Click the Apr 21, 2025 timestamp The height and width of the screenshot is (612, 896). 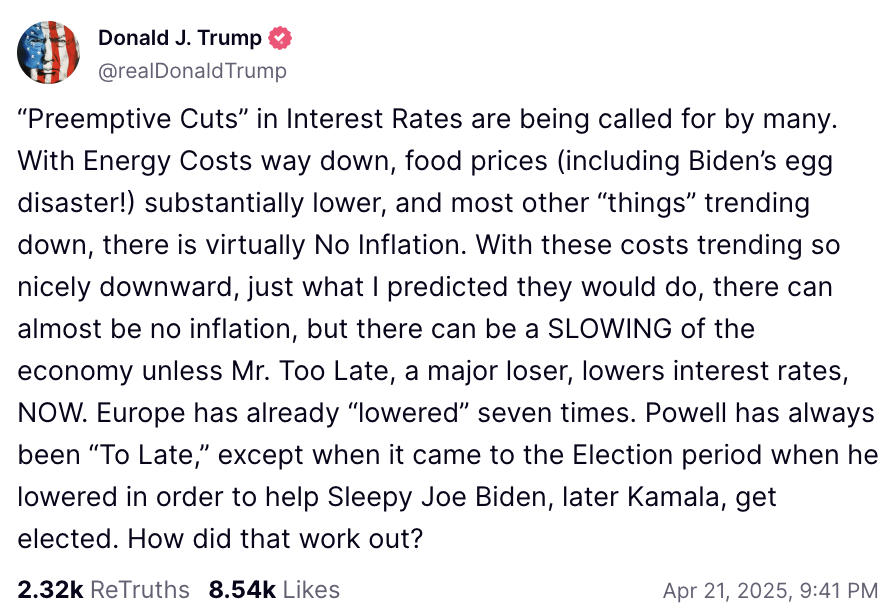(x=770, y=590)
